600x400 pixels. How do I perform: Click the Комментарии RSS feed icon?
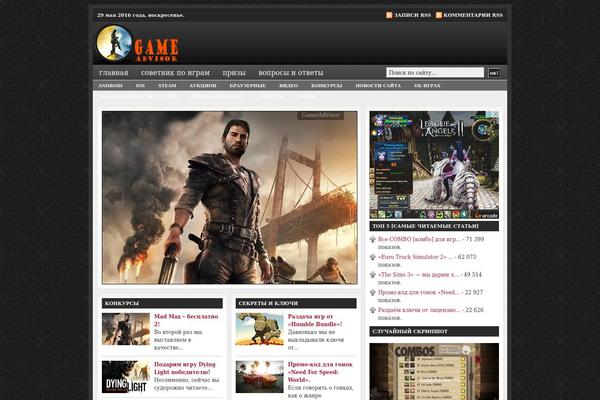coord(439,15)
